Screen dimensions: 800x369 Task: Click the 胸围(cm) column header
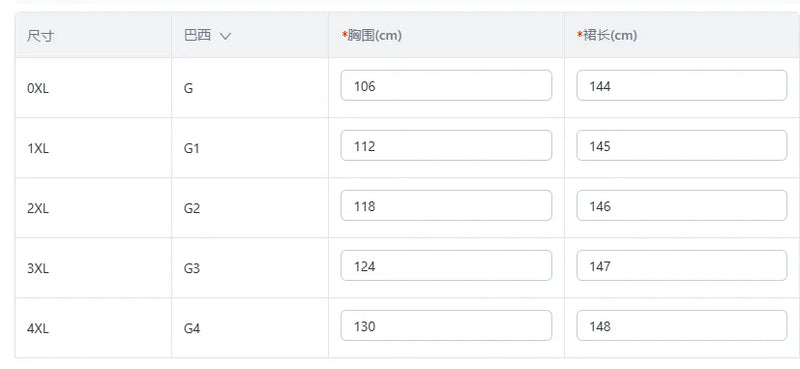click(x=372, y=36)
